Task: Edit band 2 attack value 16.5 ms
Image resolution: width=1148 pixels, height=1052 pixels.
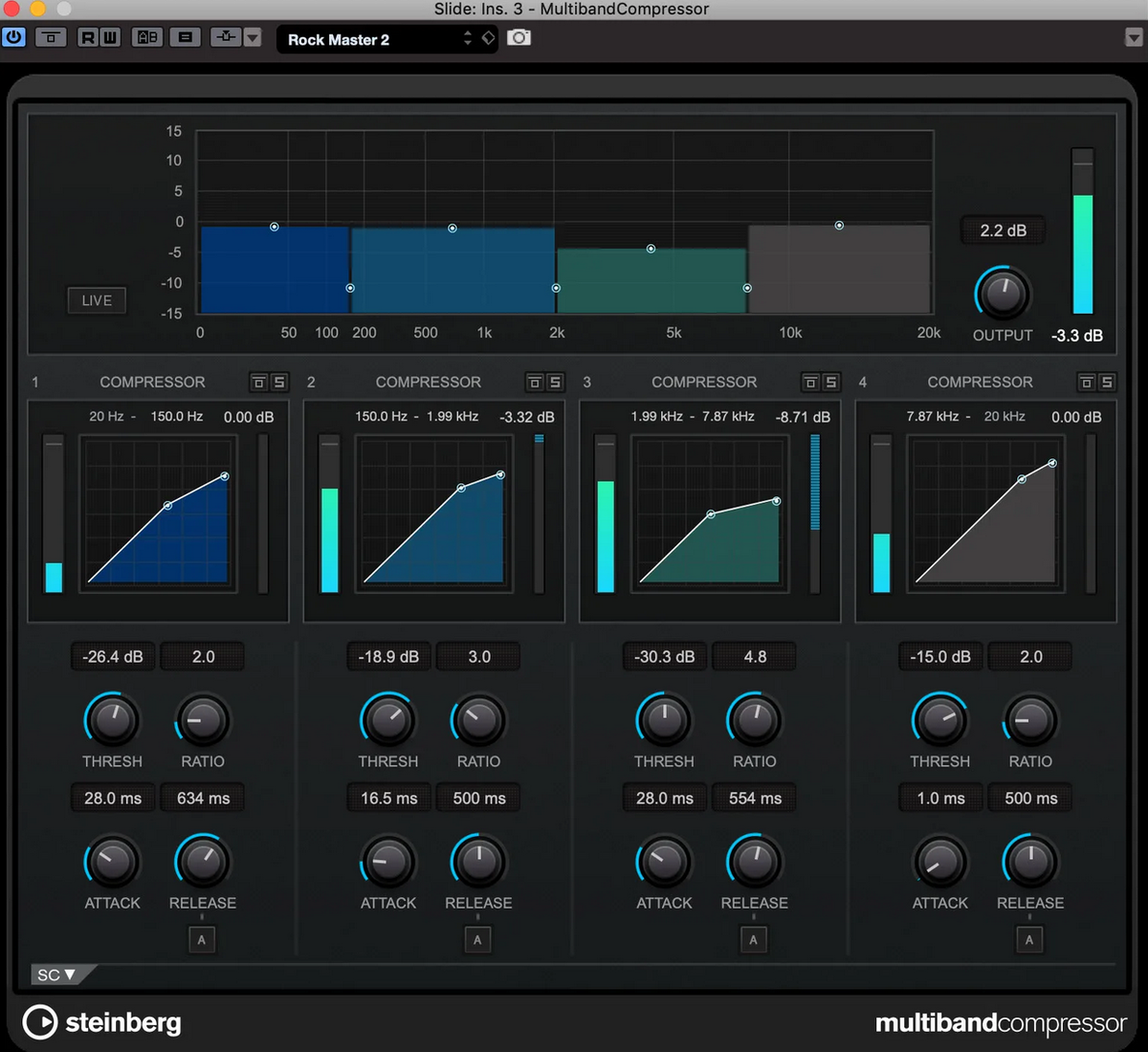Action: coord(388,799)
